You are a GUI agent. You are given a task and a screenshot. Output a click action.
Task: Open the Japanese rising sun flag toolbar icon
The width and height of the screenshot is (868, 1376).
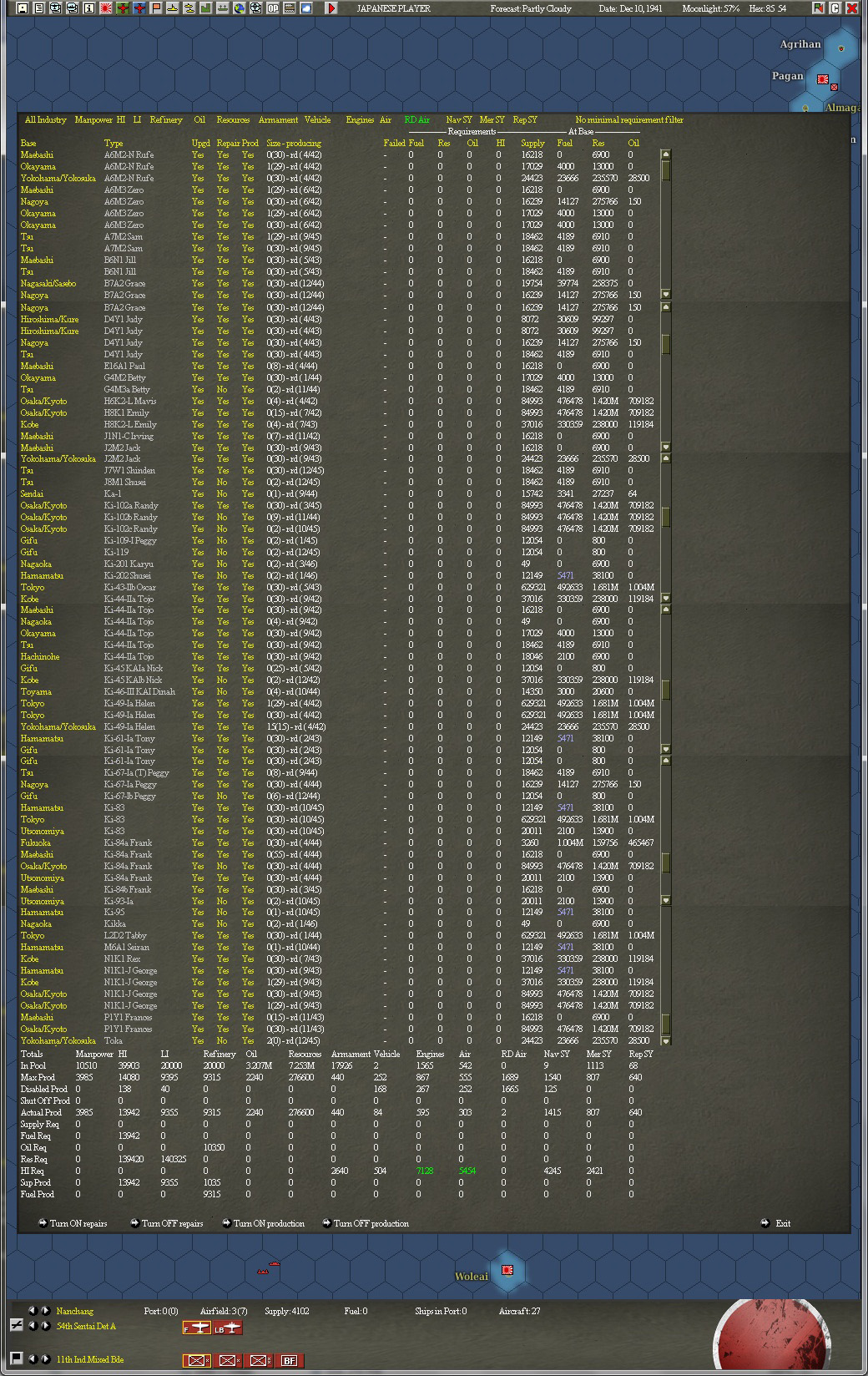(106, 8)
